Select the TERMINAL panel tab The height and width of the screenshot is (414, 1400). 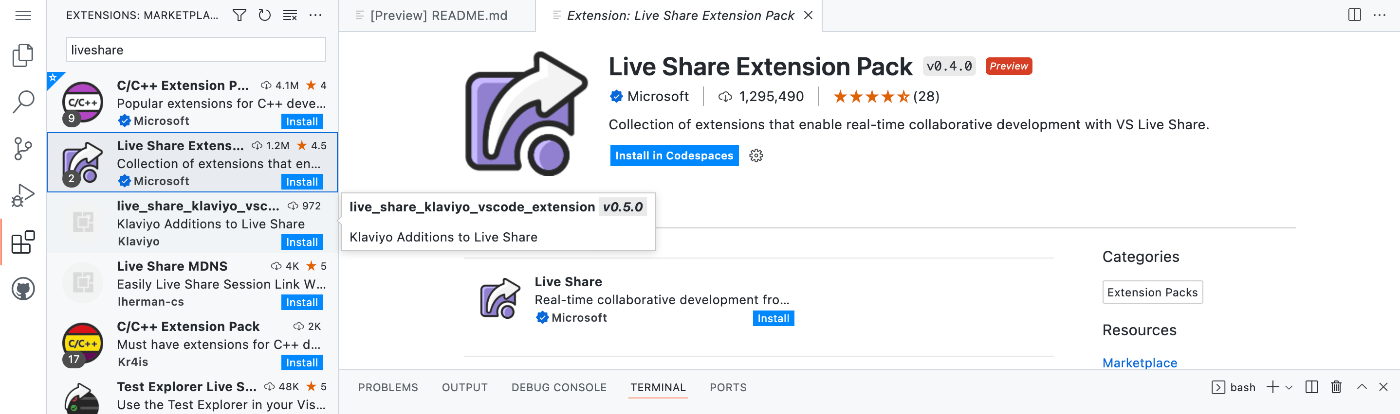[658, 387]
